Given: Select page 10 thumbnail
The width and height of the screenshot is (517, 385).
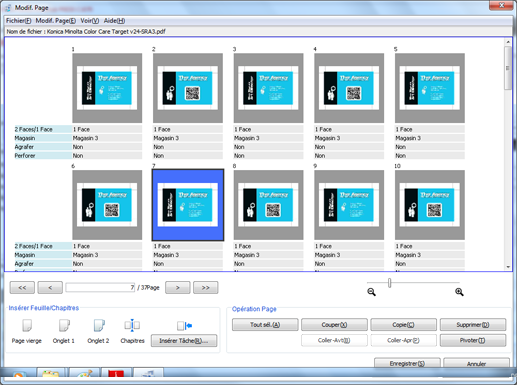Looking at the screenshot, I should coord(430,205).
